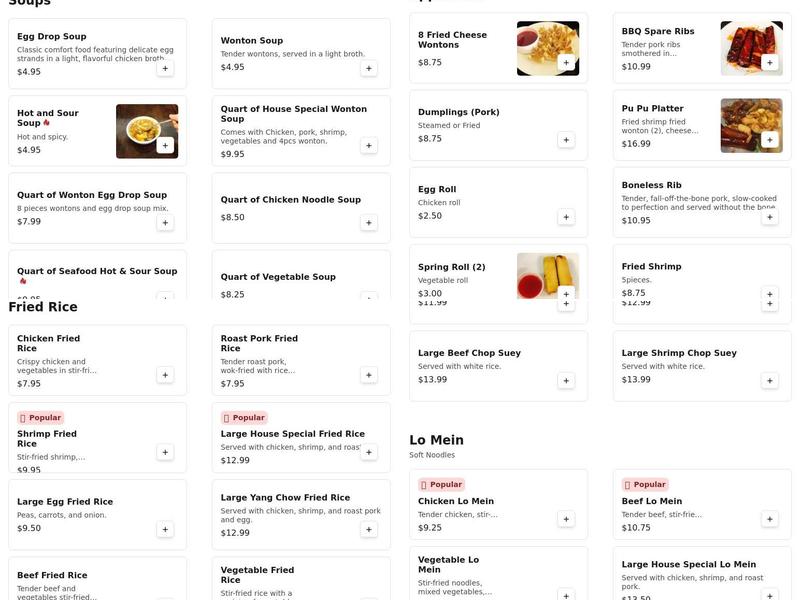Add 8 Fried Cheese Wontons
The image size is (800, 600).
click(x=566, y=62)
